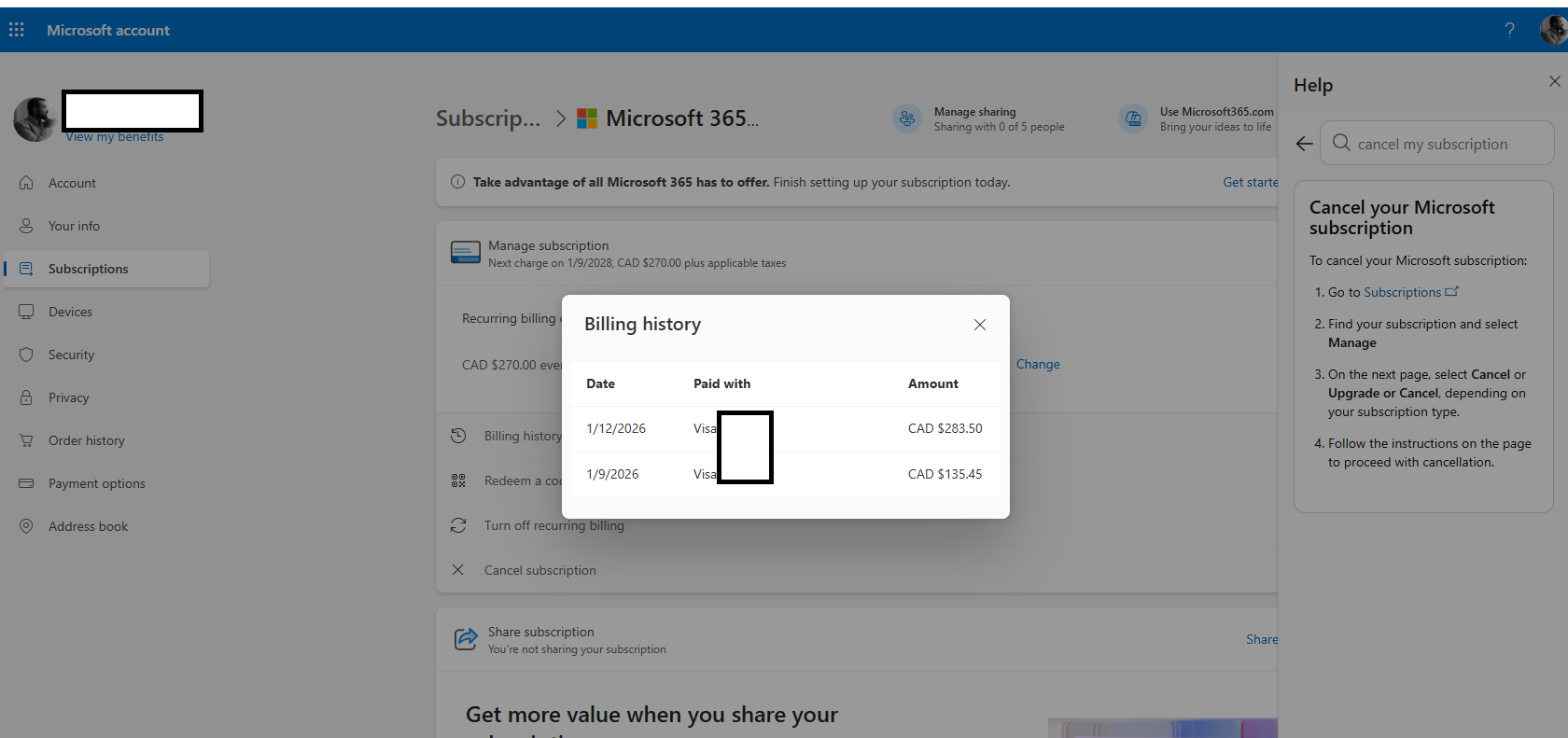Open the account profile picture in header
Screen dimensions: 1568x738
click(1553, 30)
